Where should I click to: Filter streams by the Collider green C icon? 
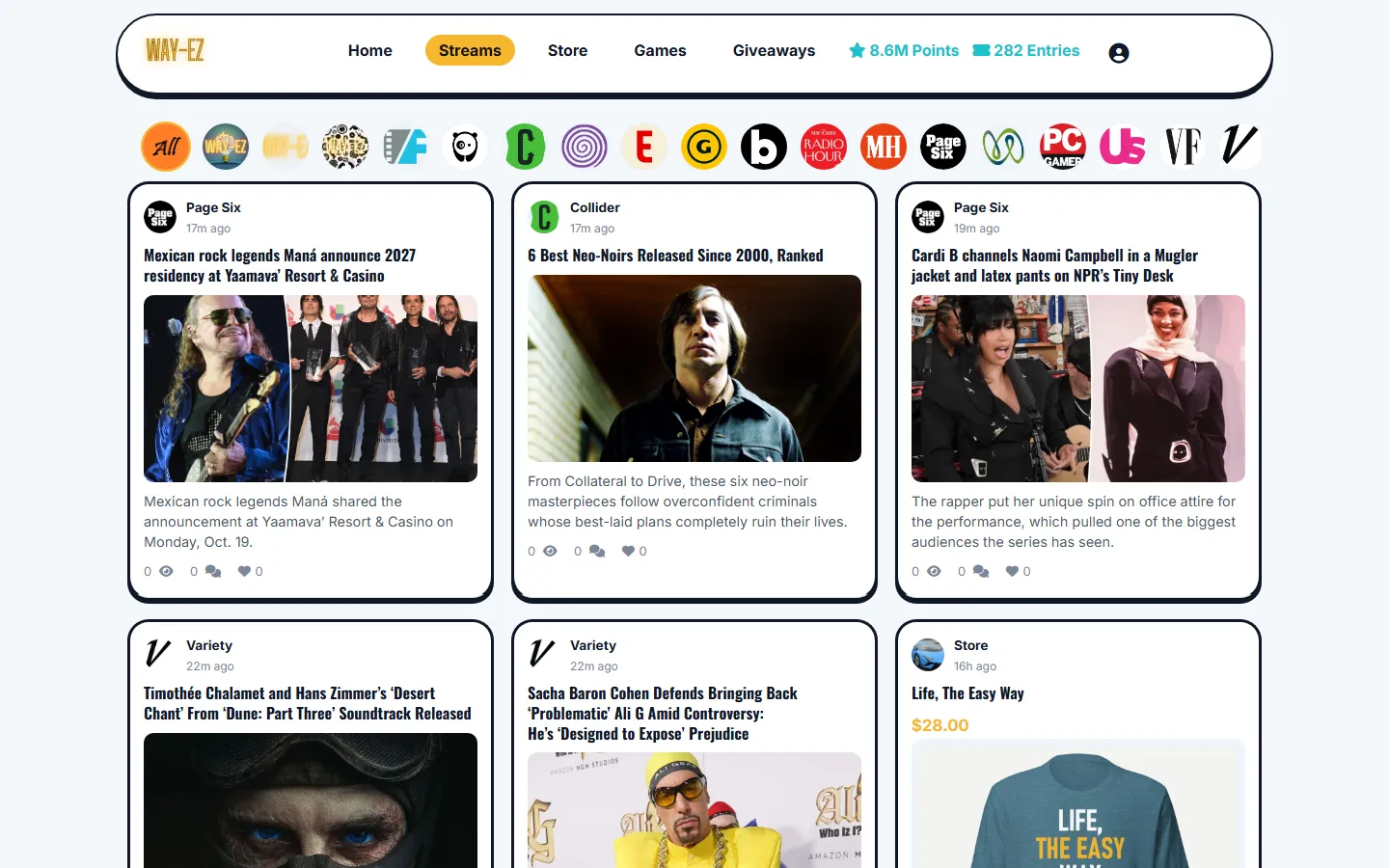[x=525, y=147]
